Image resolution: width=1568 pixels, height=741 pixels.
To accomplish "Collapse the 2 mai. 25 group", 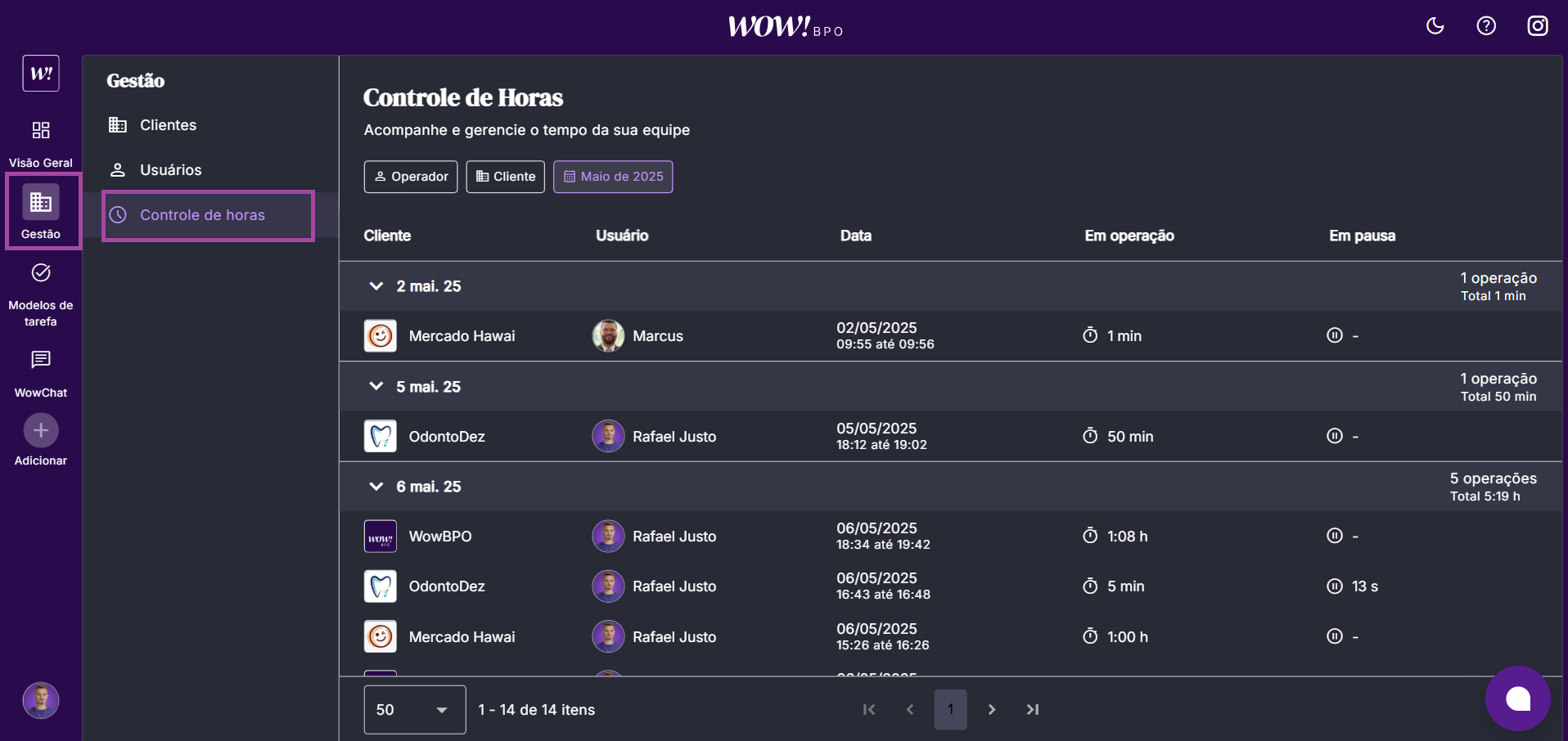I will 376,286.
